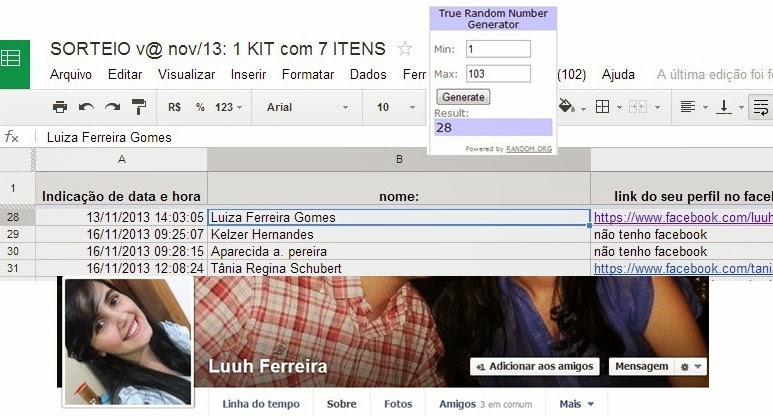This screenshot has width=773, height=416.
Task: Select column A header
Action: coord(121,159)
